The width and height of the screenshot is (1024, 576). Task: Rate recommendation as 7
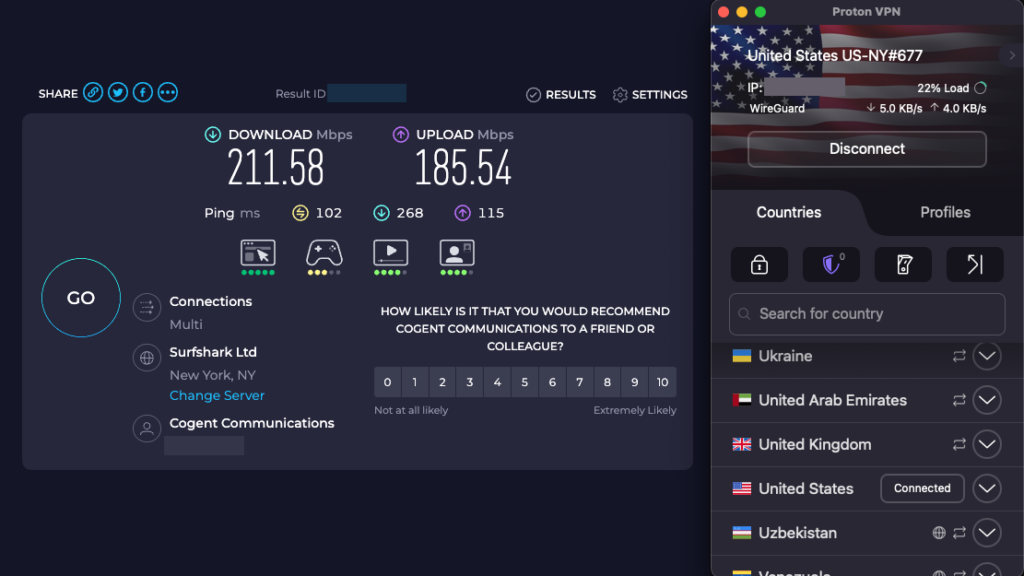(x=579, y=382)
